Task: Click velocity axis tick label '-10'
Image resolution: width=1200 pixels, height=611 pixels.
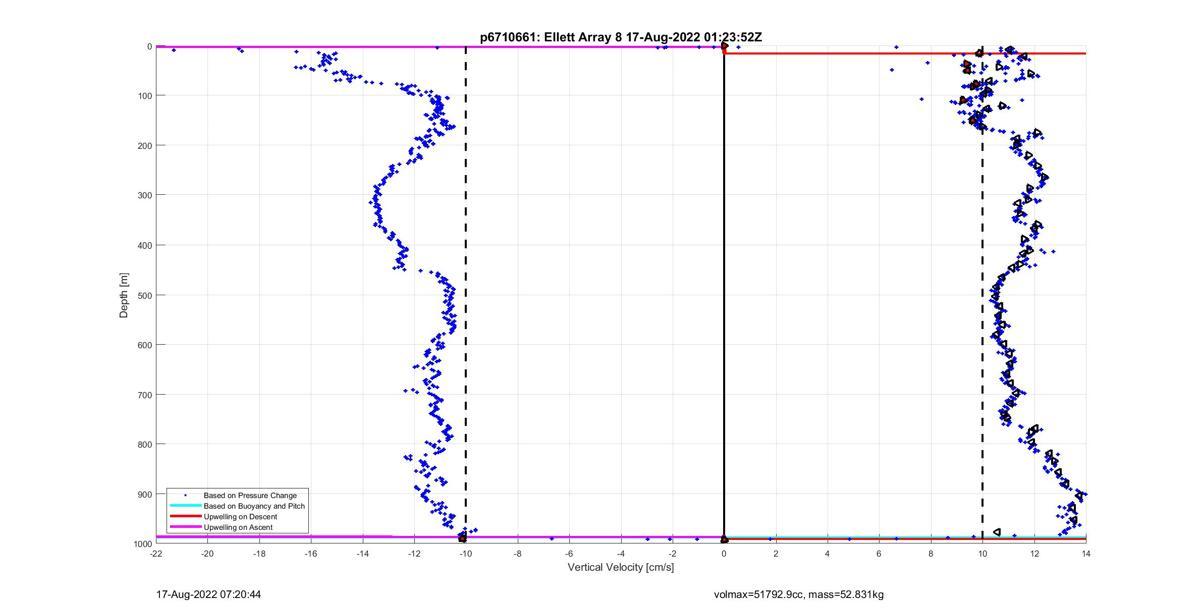Action: [466, 553]
